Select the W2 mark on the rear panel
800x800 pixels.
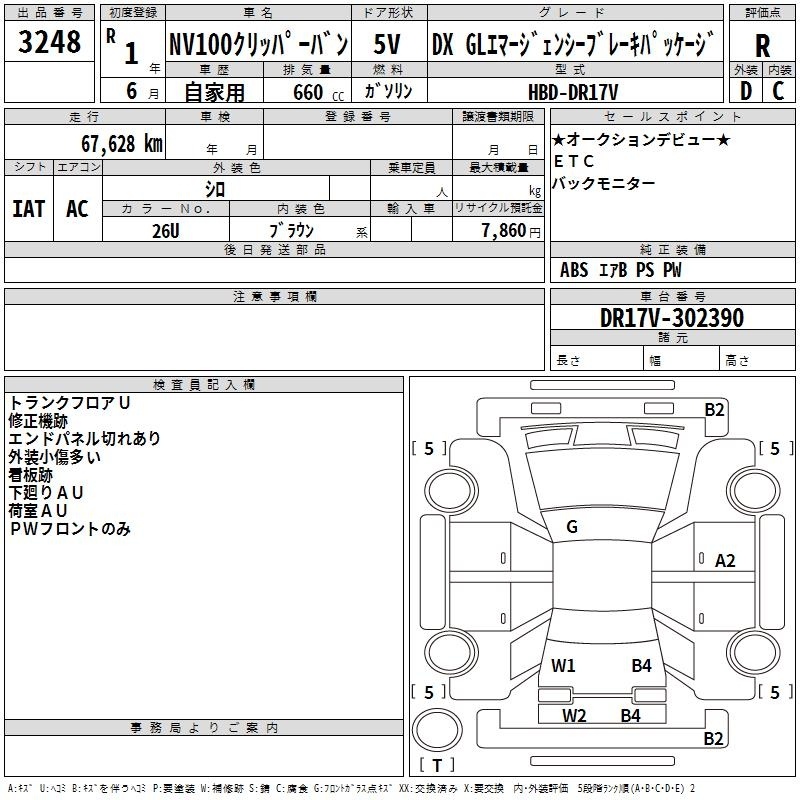(x=574, y=715)
